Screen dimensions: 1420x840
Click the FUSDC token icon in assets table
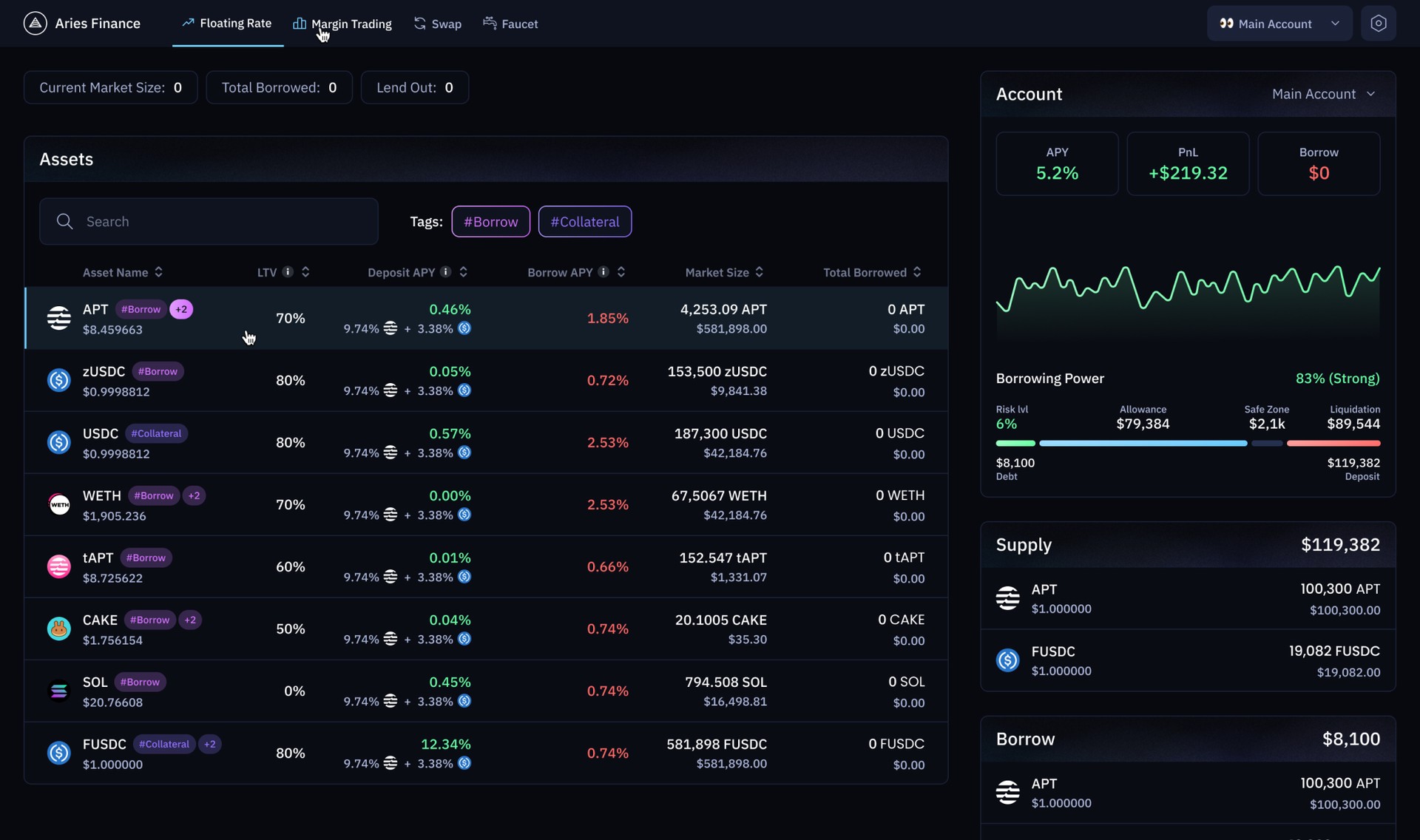tap(59, 753)
